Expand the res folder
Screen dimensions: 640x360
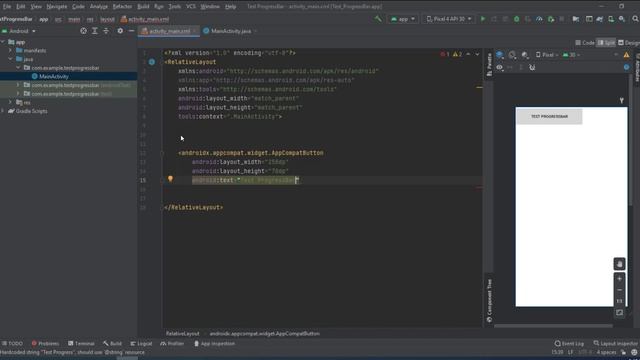[x=10, y=102]
